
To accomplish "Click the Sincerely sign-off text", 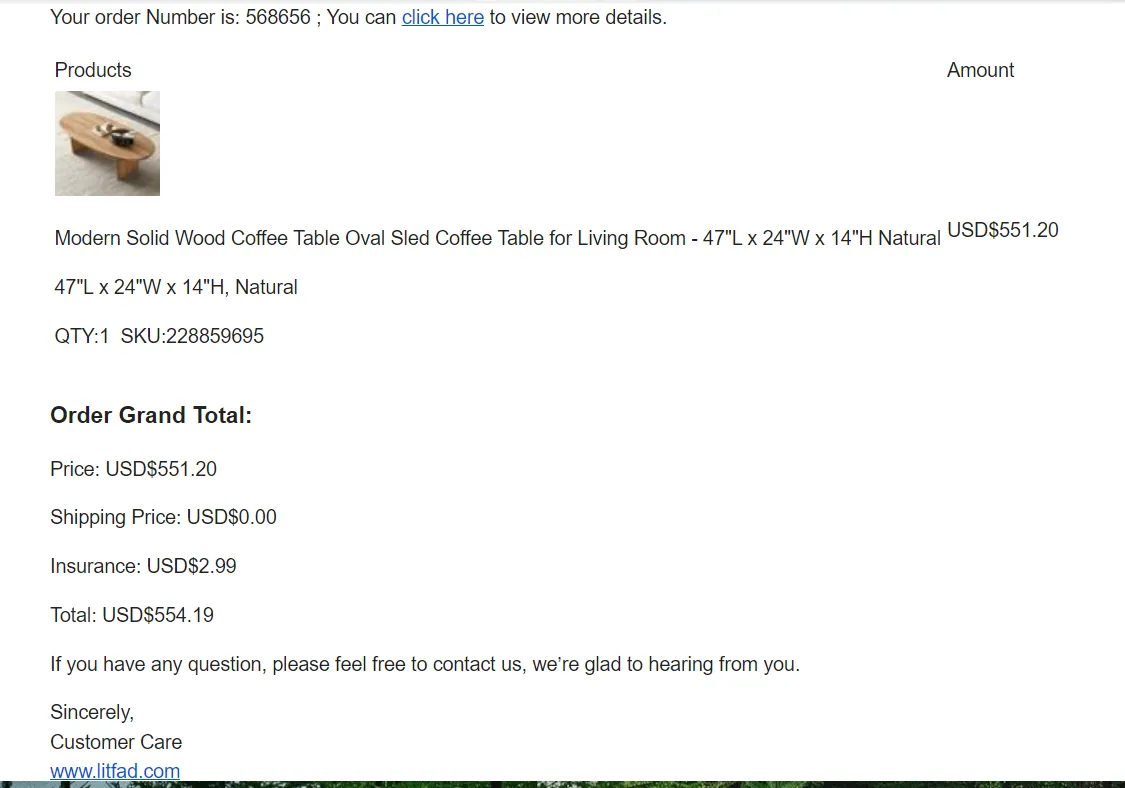I will (92, 712).
